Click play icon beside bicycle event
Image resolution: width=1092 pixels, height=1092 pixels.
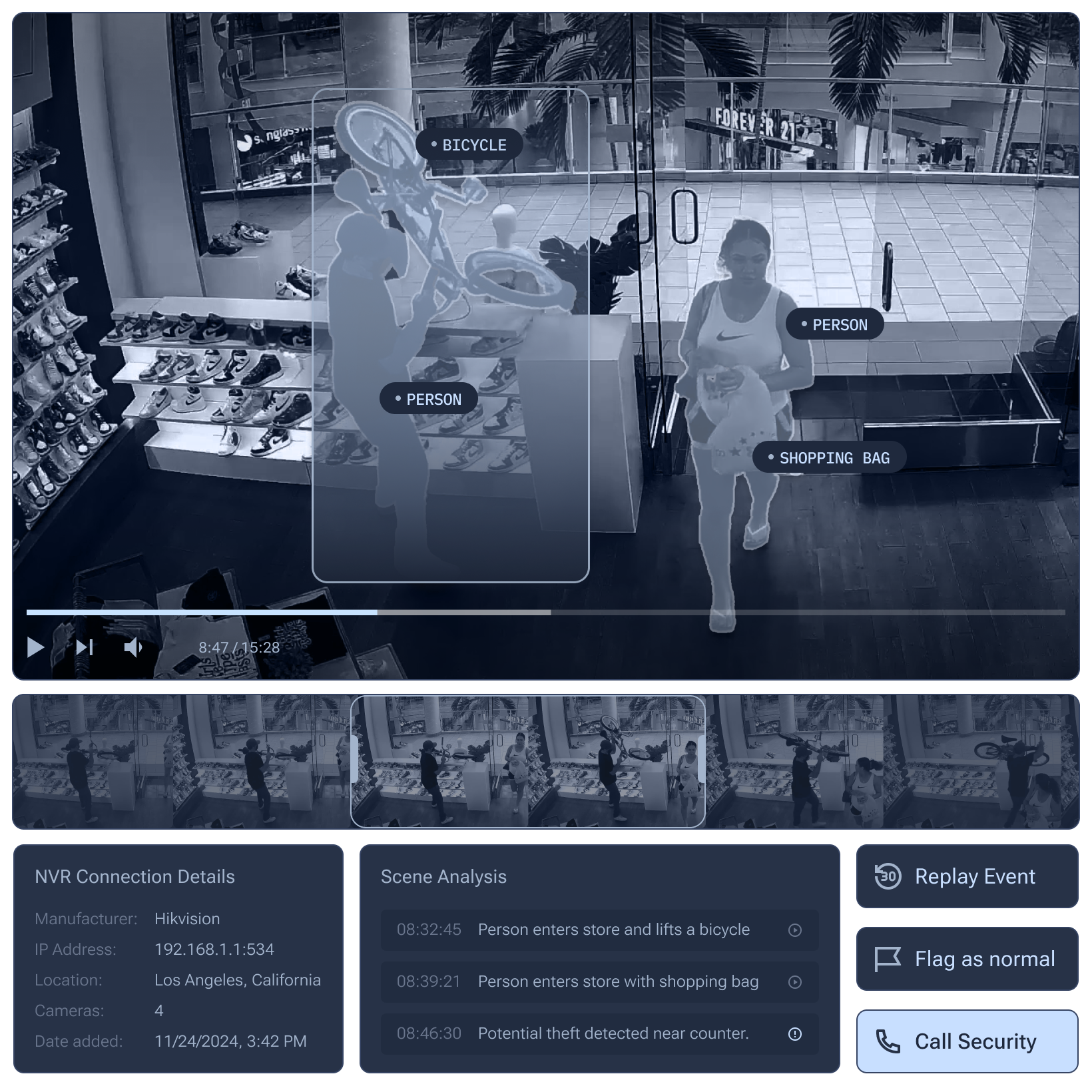click(794, 930)
